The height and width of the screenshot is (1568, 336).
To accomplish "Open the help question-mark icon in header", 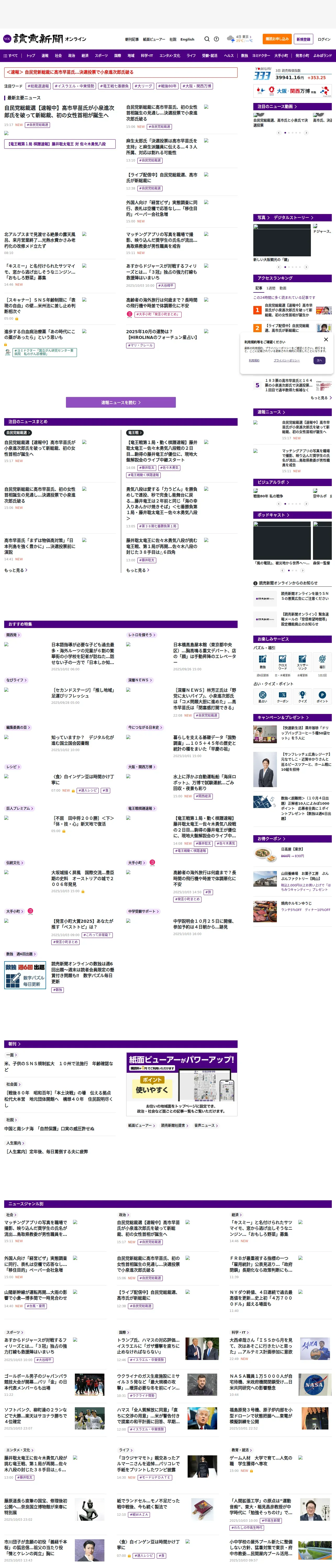I will pyautogui.click(x=216, y=39).
